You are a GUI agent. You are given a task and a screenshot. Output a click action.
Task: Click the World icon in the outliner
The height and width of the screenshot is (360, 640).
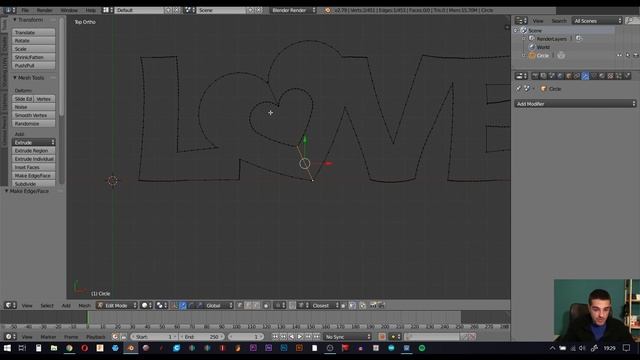tap(532, 47)
